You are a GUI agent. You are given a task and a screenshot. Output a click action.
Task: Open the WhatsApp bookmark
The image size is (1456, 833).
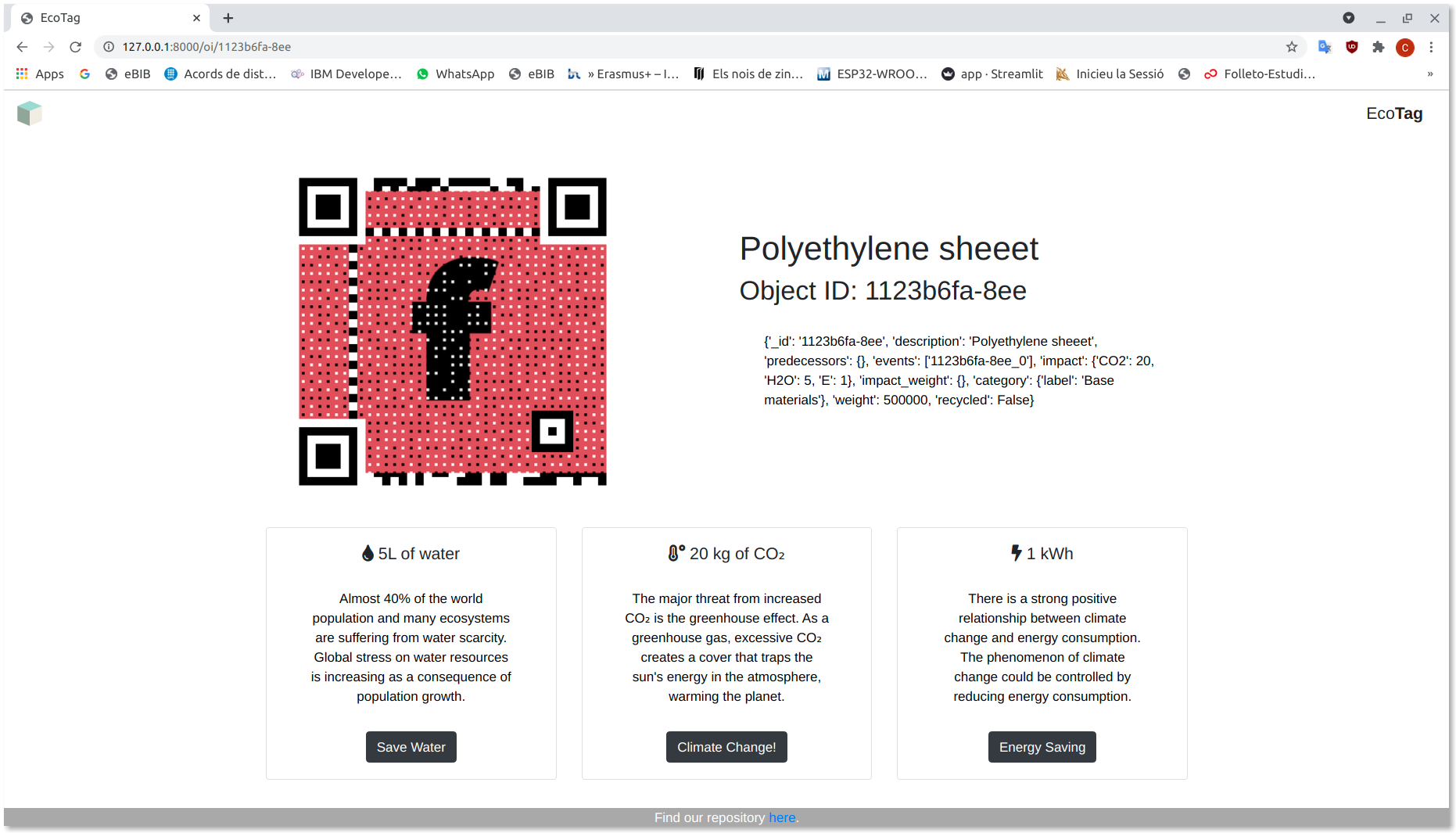click(x=455, y=74)
